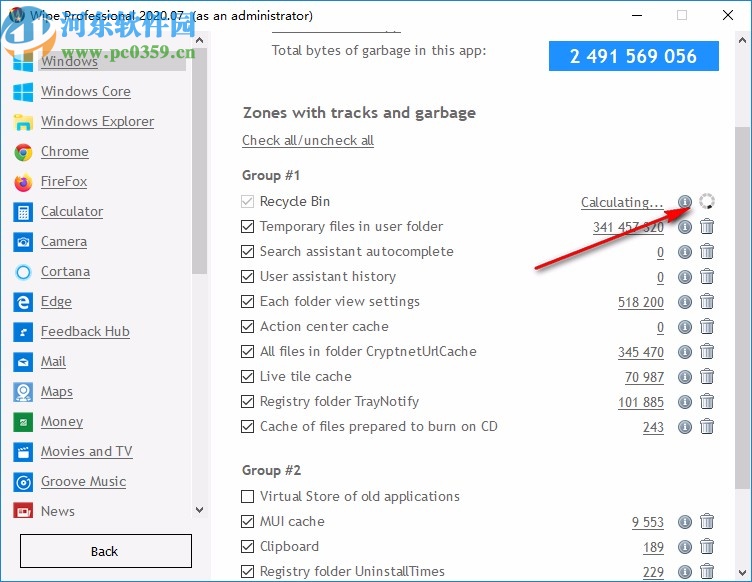Click the Windows Explorer folder icon

(x=23, y=122)
